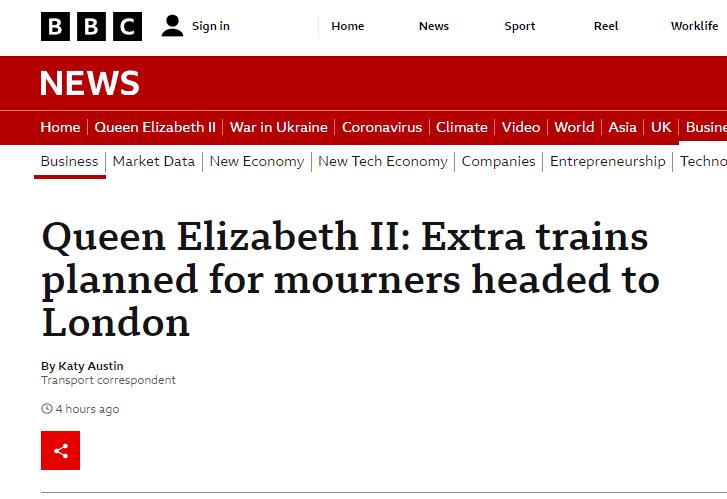Switch to Market Data sub-tab
727x499 pixels.
tap(154, 161)
